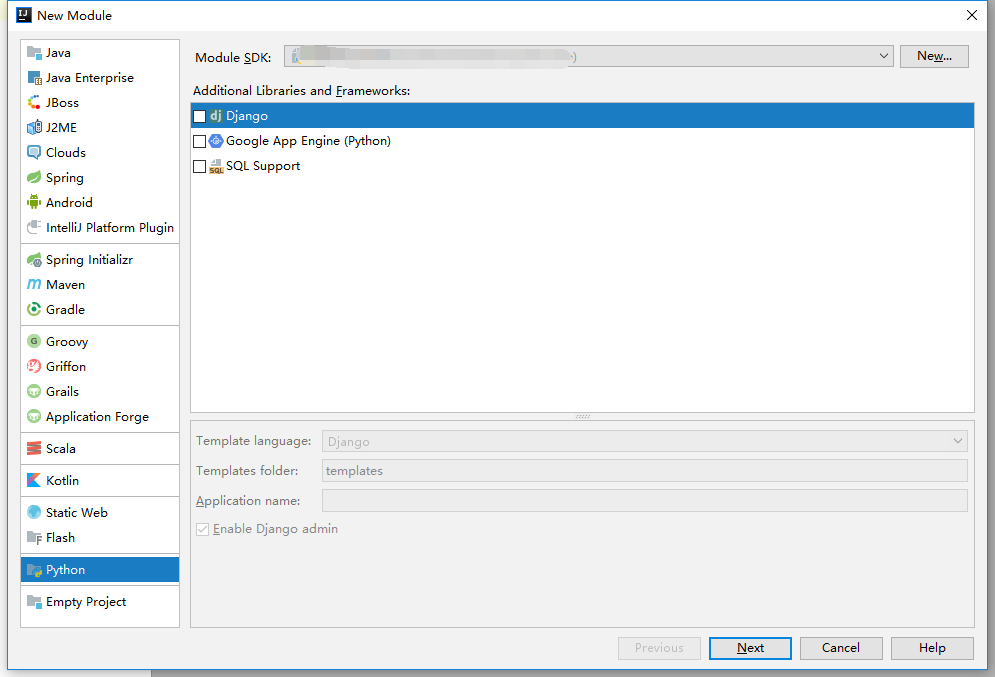
Task: Click the Cancel button
Action: click(841, 648)
